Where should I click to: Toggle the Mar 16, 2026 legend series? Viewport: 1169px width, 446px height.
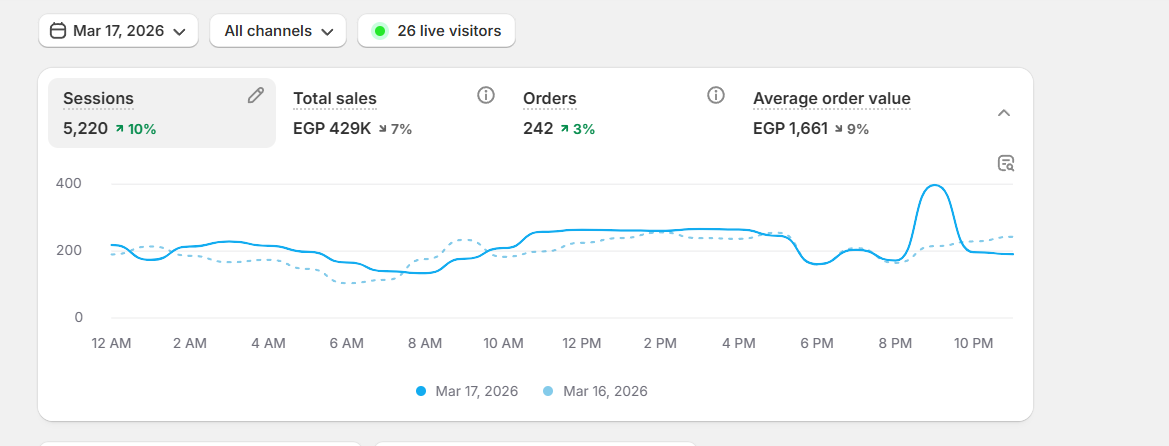pyautogui.click(x=595, y=391)
